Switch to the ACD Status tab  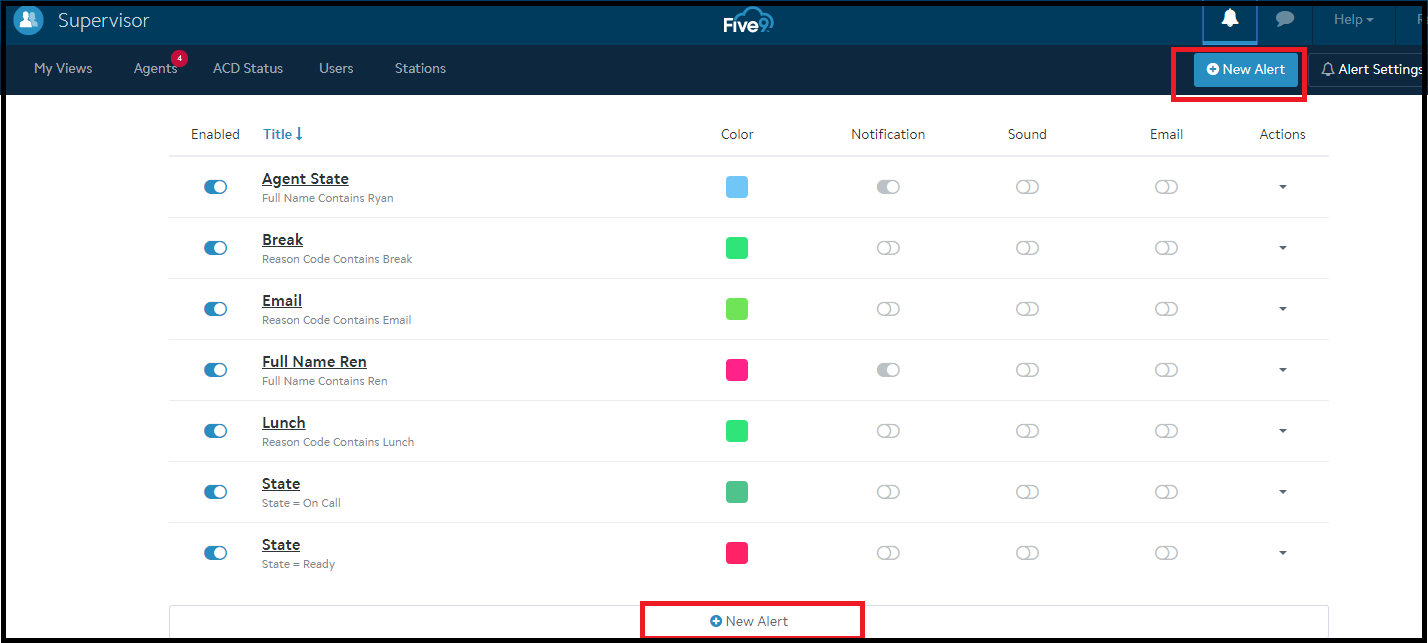tap(247, 68)
